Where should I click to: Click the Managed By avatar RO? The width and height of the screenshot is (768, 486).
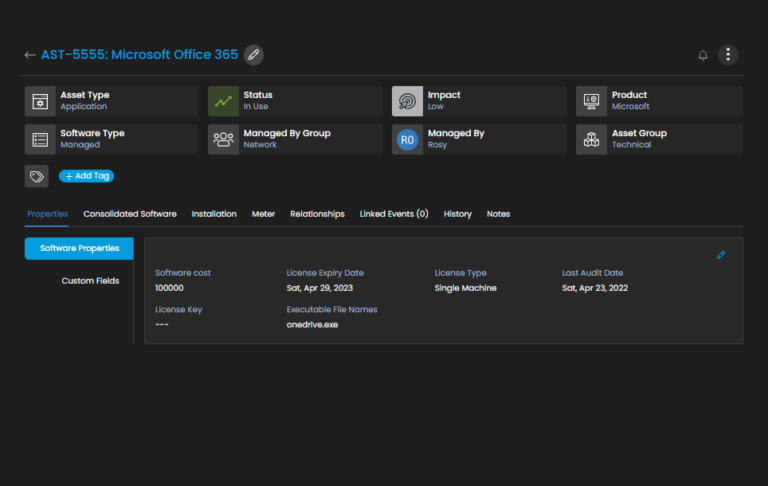[407, 140]
